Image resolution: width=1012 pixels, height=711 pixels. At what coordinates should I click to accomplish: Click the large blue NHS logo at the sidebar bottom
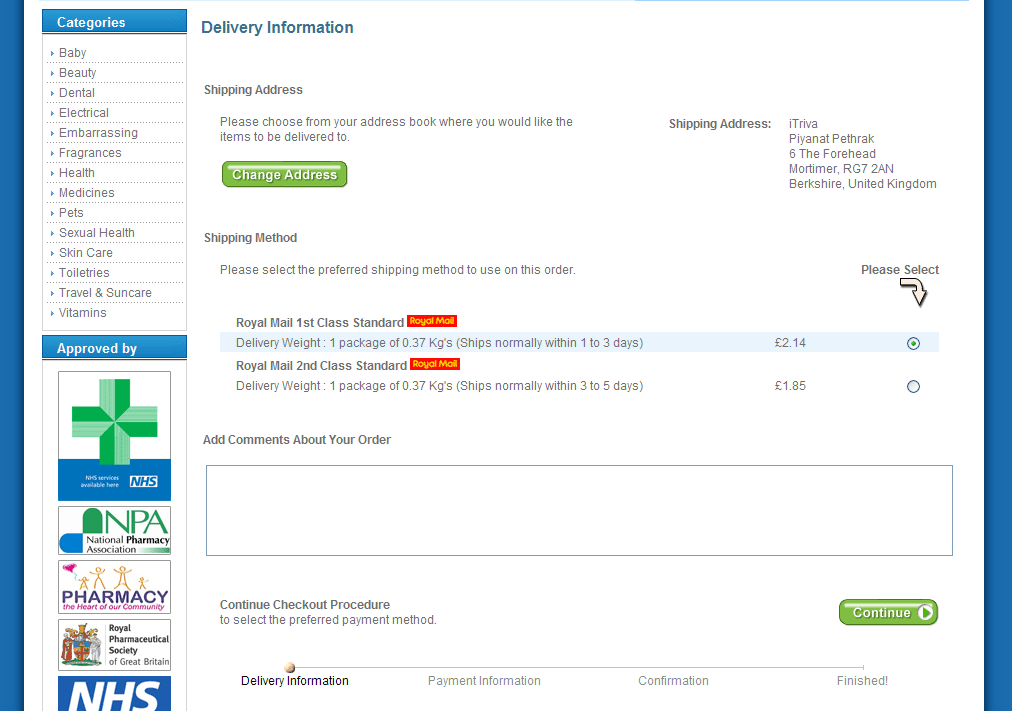114,694
